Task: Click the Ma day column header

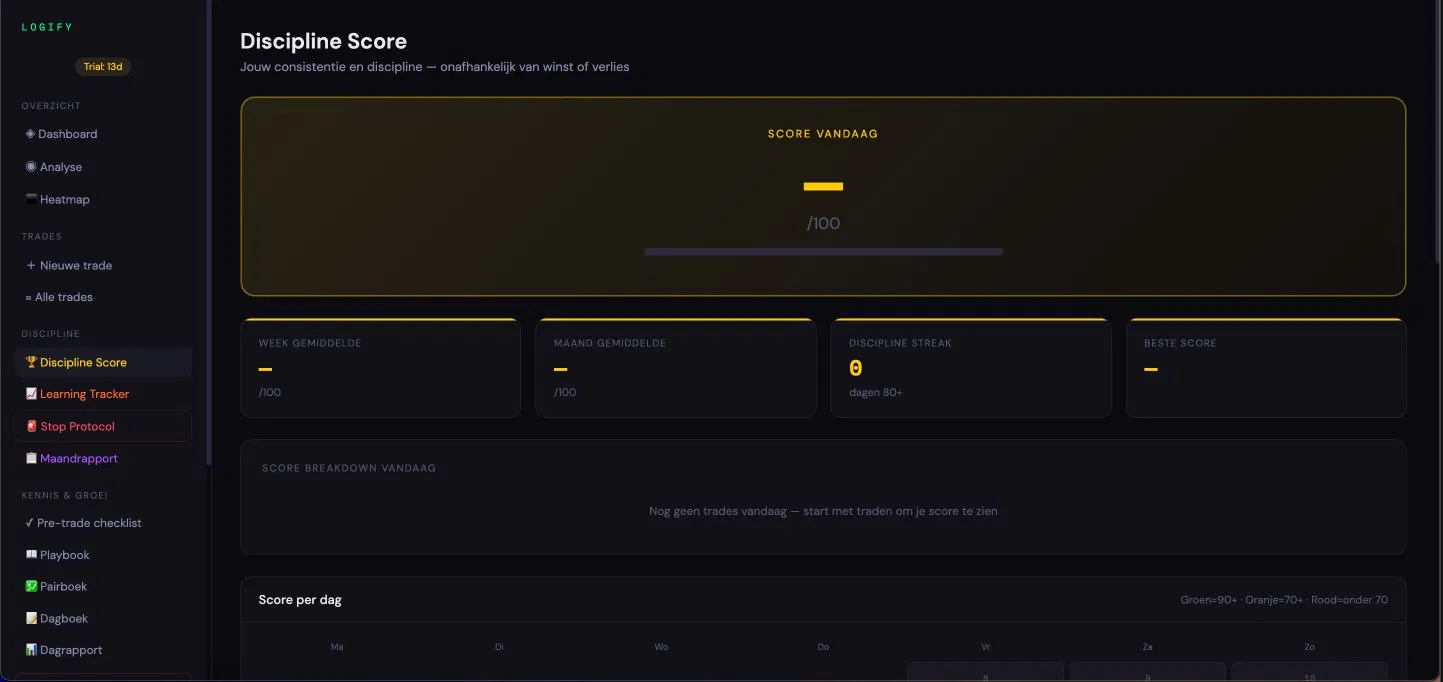Action: pos(337,647)
